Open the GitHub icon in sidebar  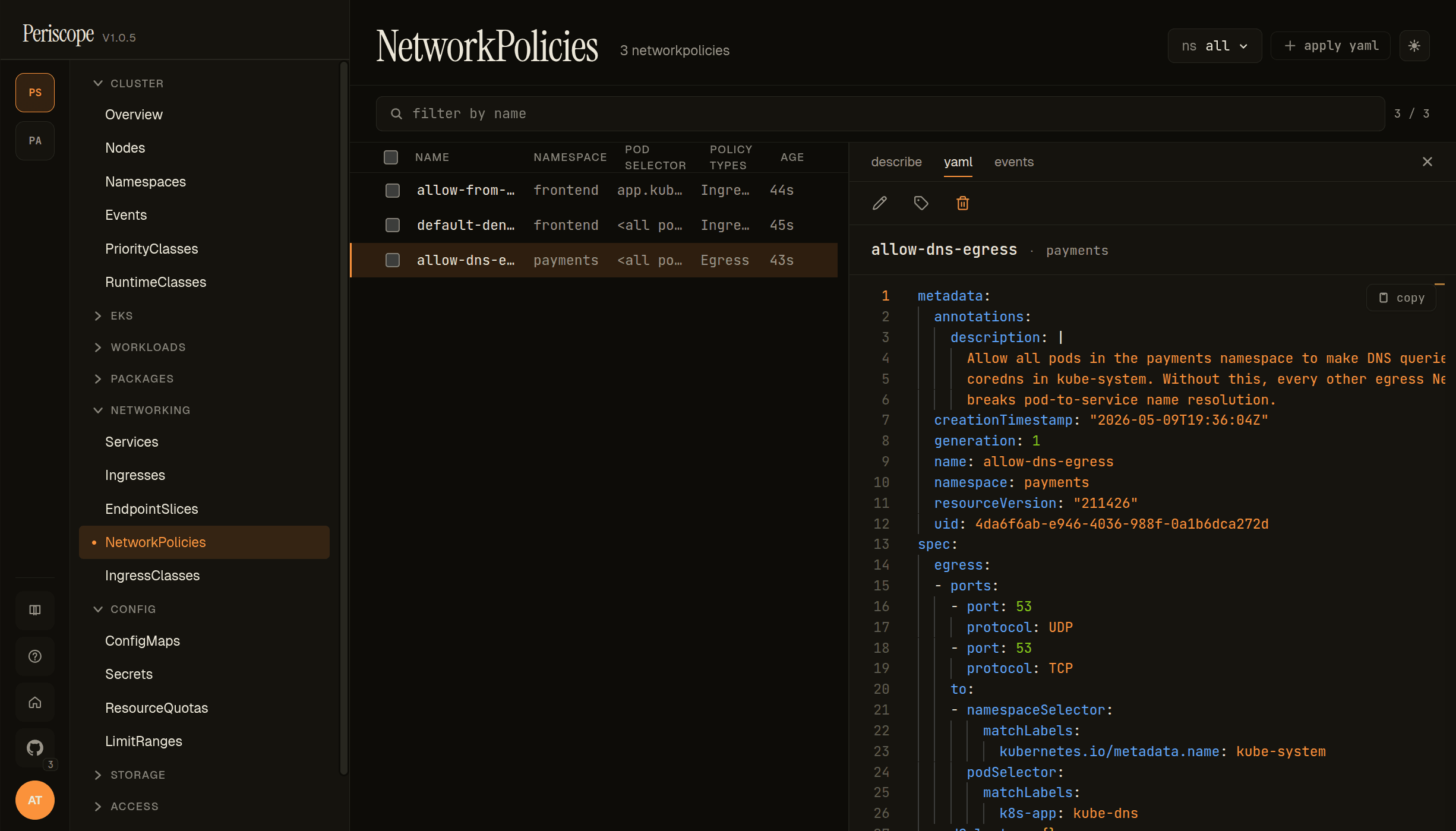point(35,748)
